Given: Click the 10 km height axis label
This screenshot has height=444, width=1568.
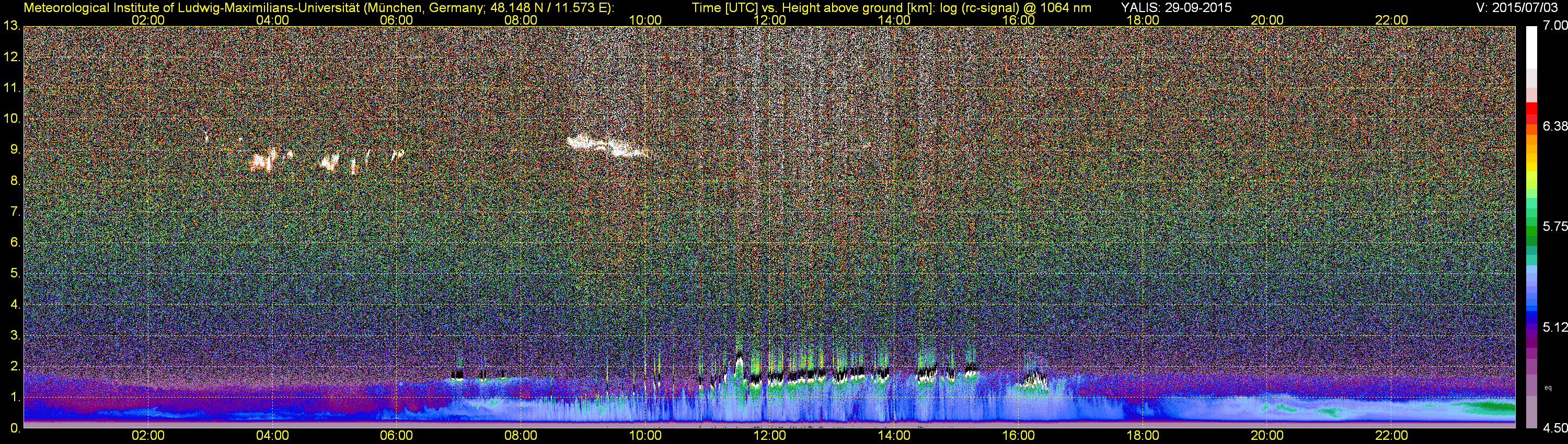Looking at the screenshot, I should [11, 119].
